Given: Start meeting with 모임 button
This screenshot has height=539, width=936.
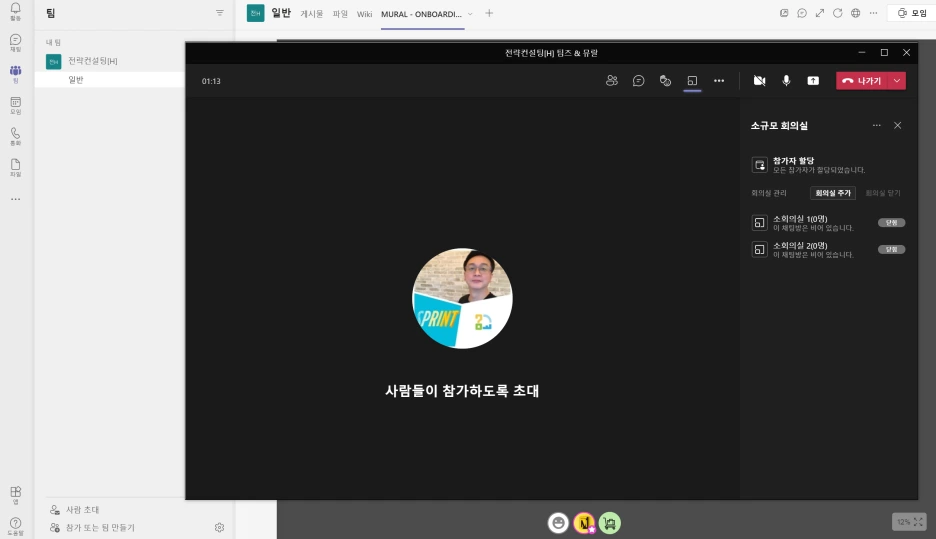Looking at the screenshot, I should tap(912, 13).
